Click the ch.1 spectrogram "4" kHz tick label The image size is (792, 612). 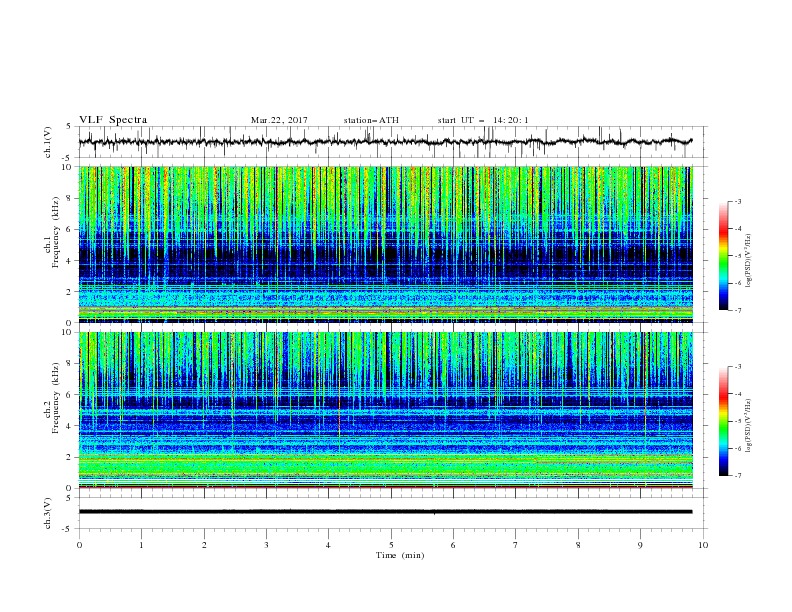71,261
